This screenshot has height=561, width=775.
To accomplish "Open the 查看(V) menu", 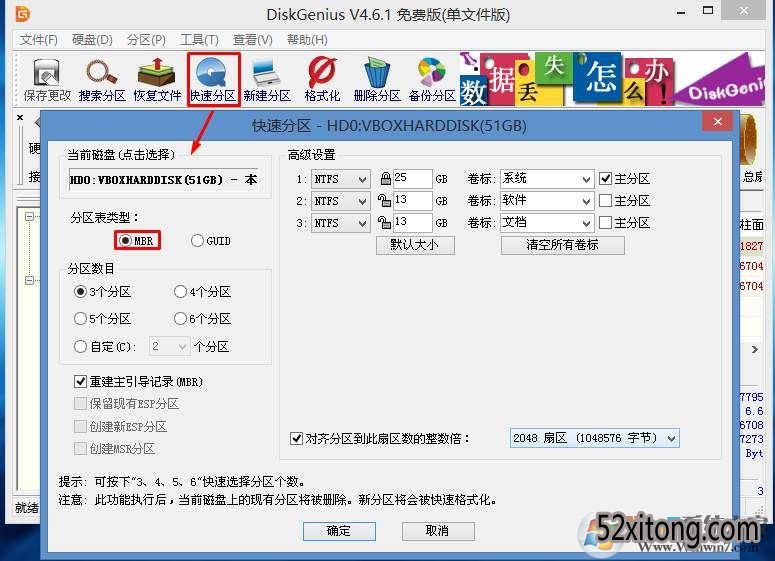I will click(253, 40).
